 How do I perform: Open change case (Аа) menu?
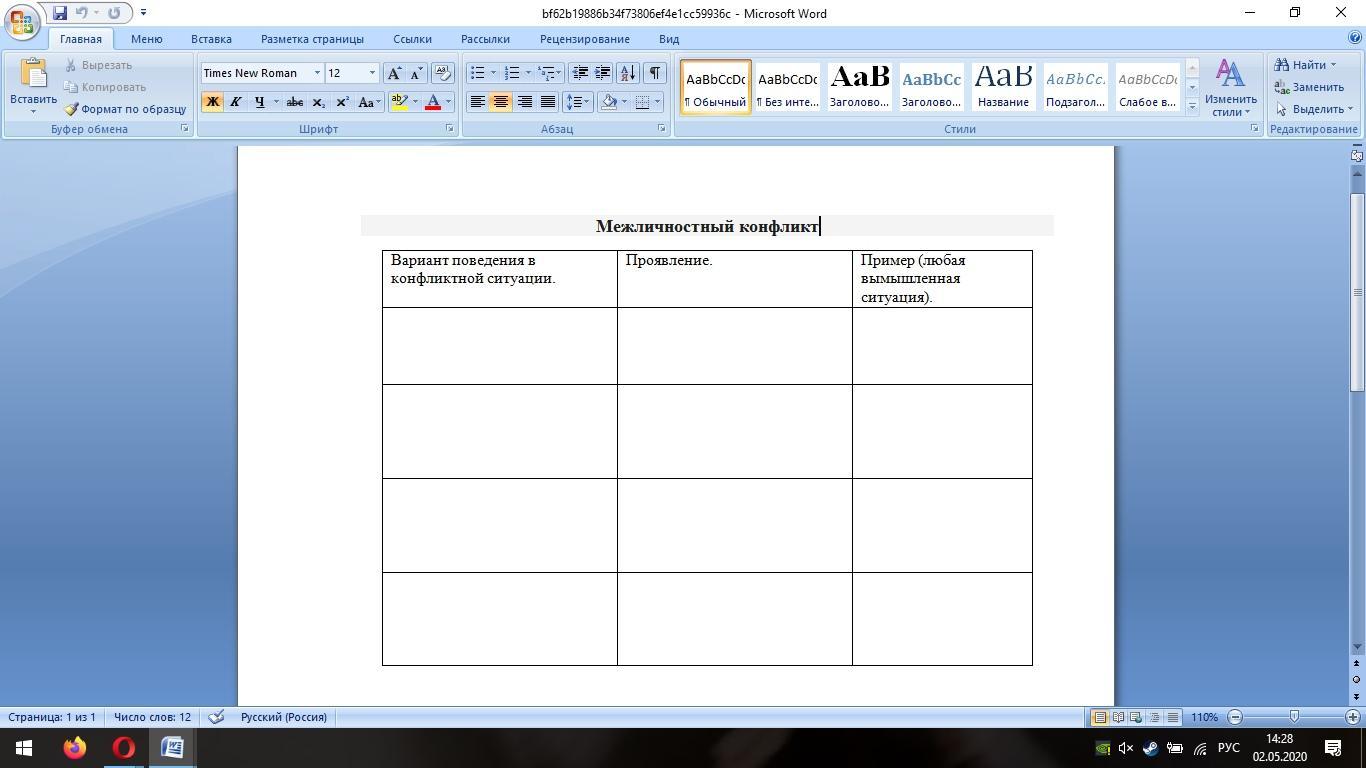point(368,102)
